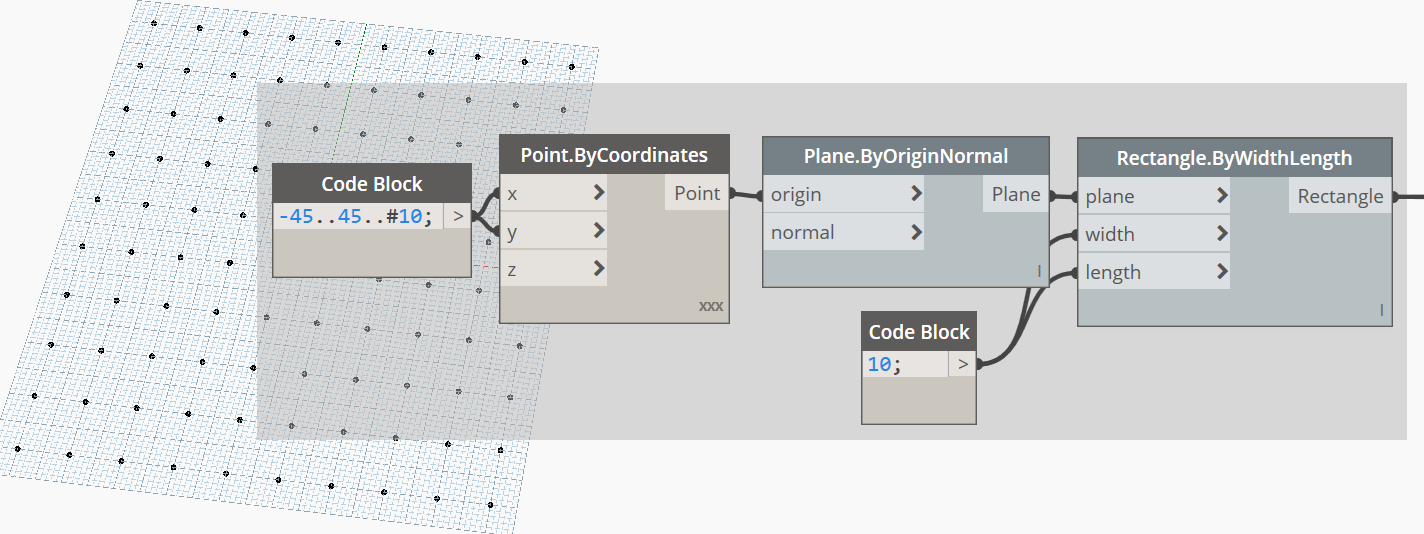Click the Plane output port

click(1016, 194)
